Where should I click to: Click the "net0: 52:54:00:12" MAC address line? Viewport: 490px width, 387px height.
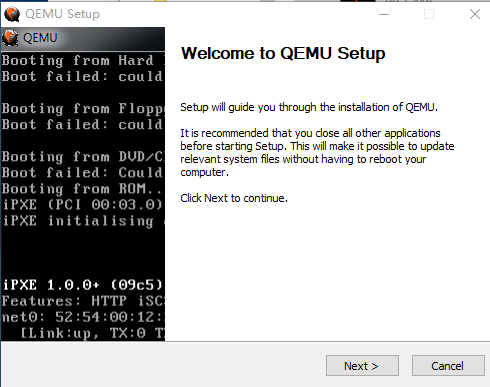click(x=83, y=317)
